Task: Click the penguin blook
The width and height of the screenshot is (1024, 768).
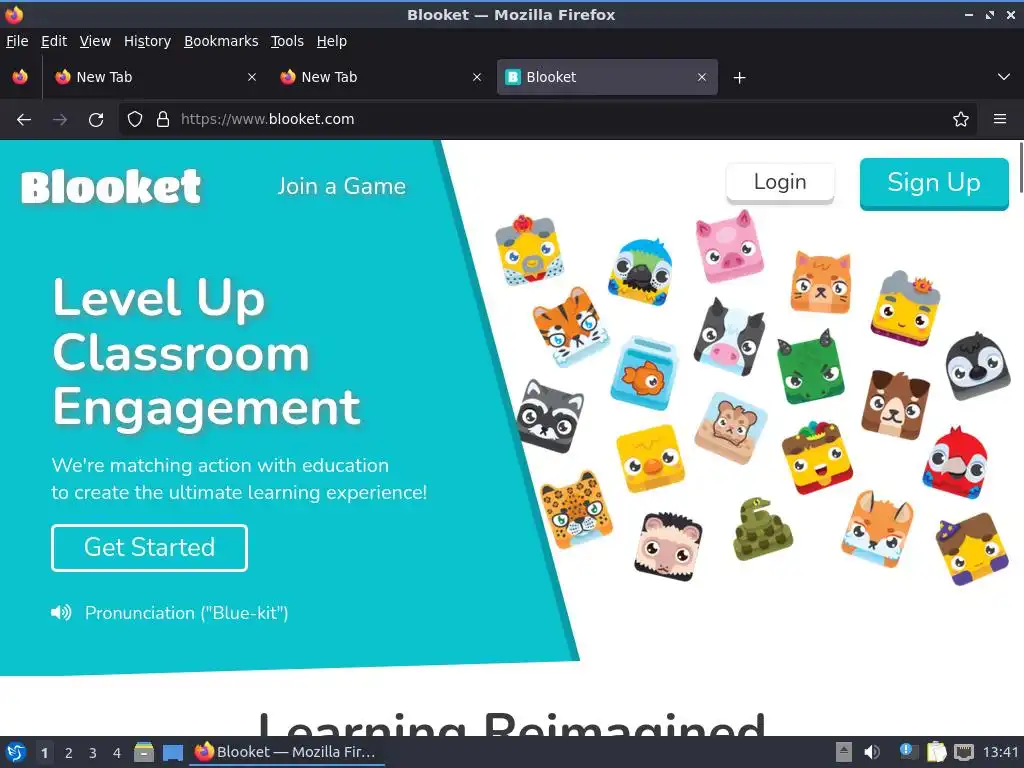Action: point(977,366)
